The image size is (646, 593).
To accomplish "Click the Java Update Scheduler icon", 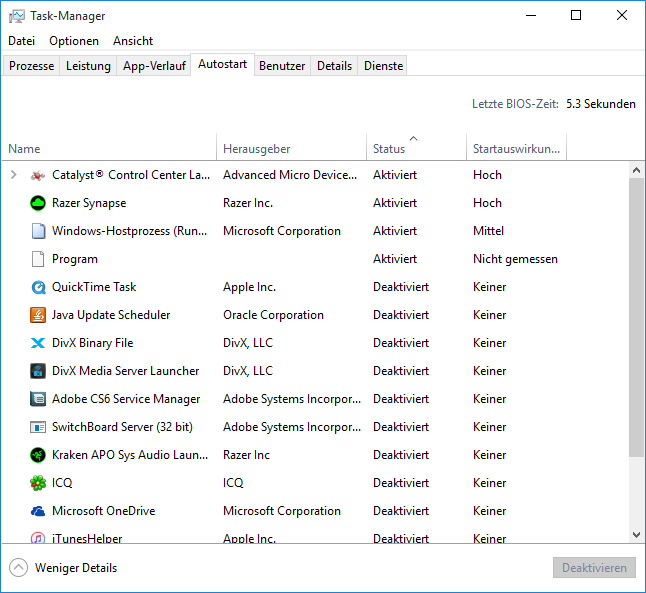I will click(38, 315).
